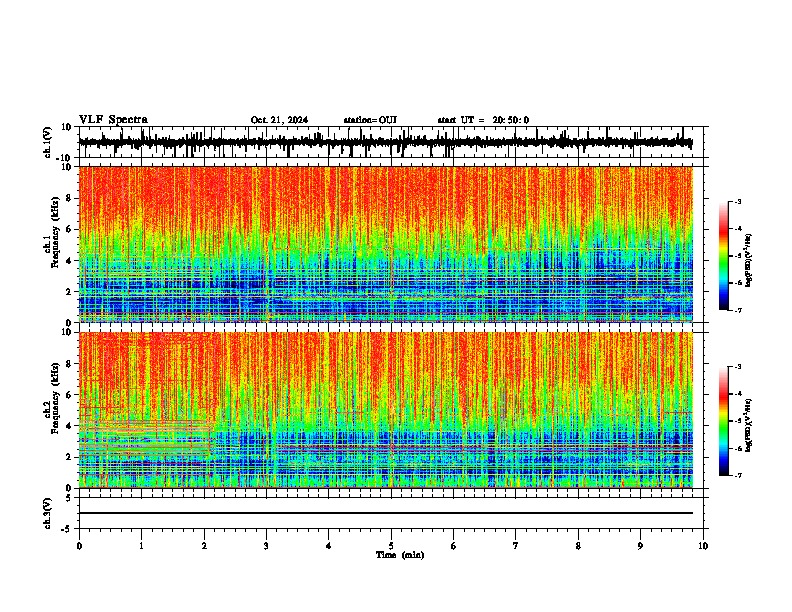Click the 'ch.3(V)' axis label
792x612 pixels.
click(48, 513)
